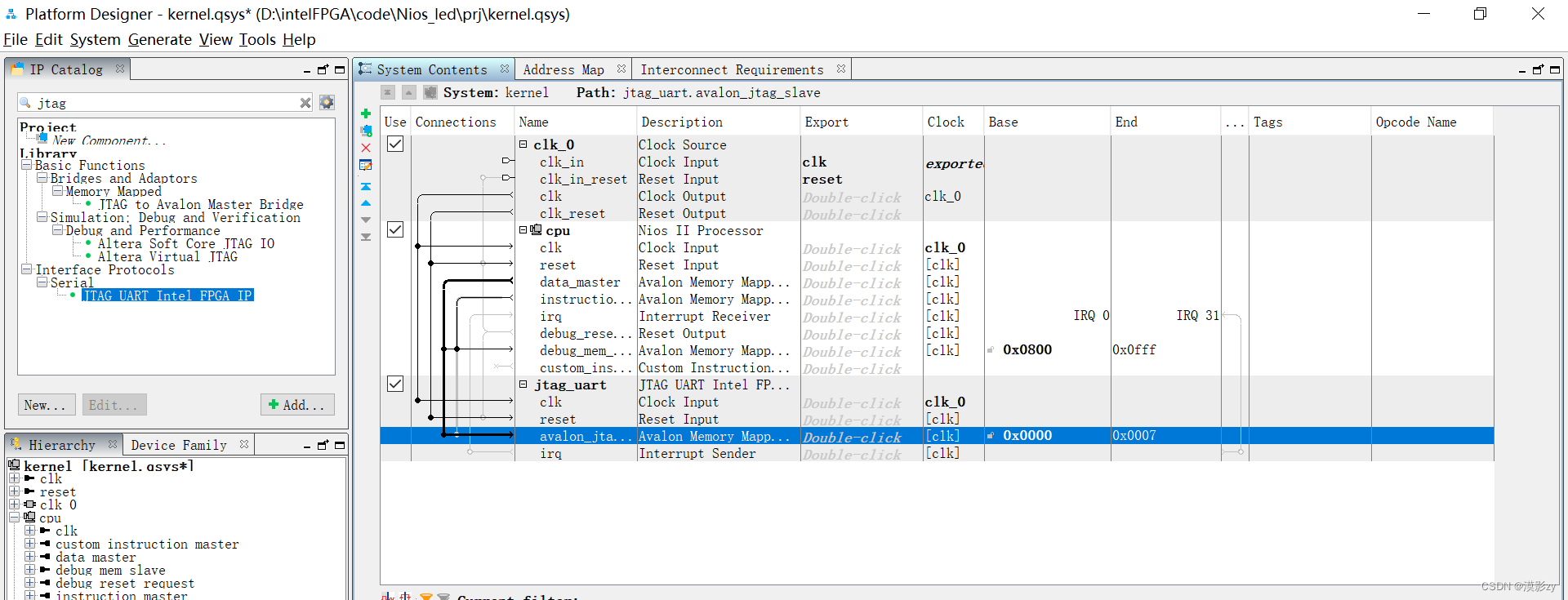Collapse the Serial tree node
1568x600 pixels.
[x=42, y=282]
